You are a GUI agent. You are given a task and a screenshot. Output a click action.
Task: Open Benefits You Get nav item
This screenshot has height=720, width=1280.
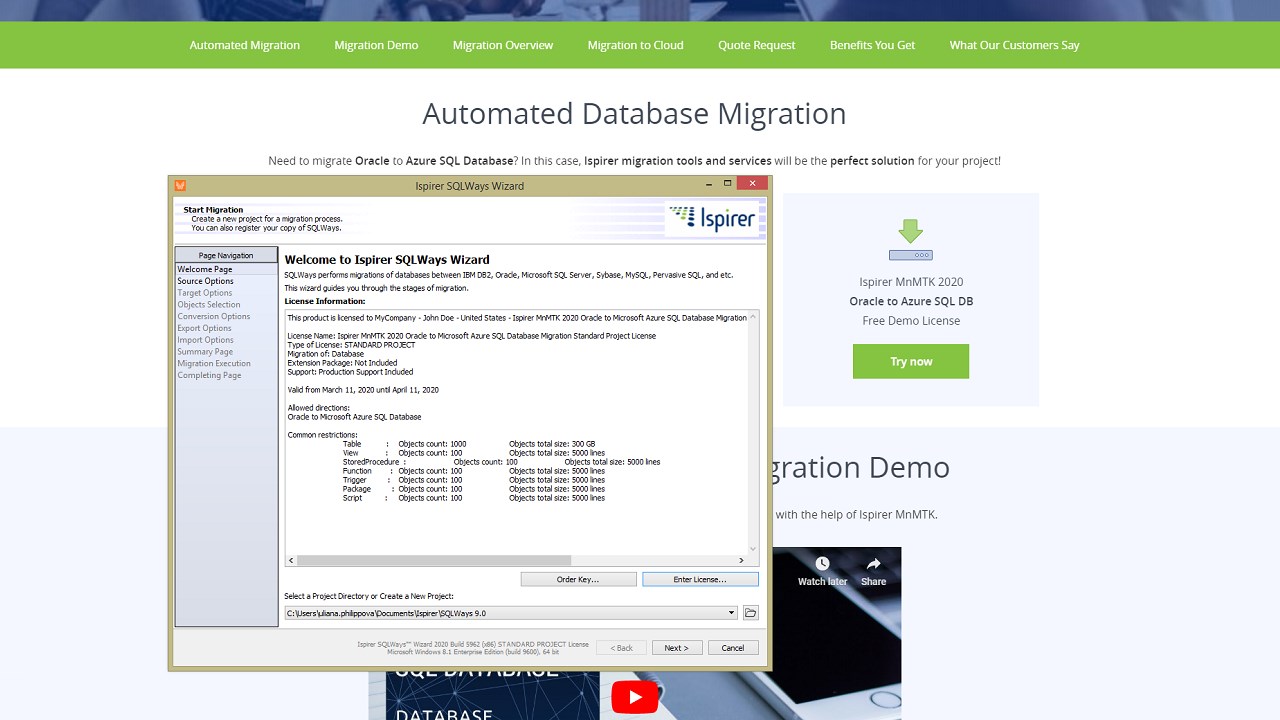click(x=872, y=45)
